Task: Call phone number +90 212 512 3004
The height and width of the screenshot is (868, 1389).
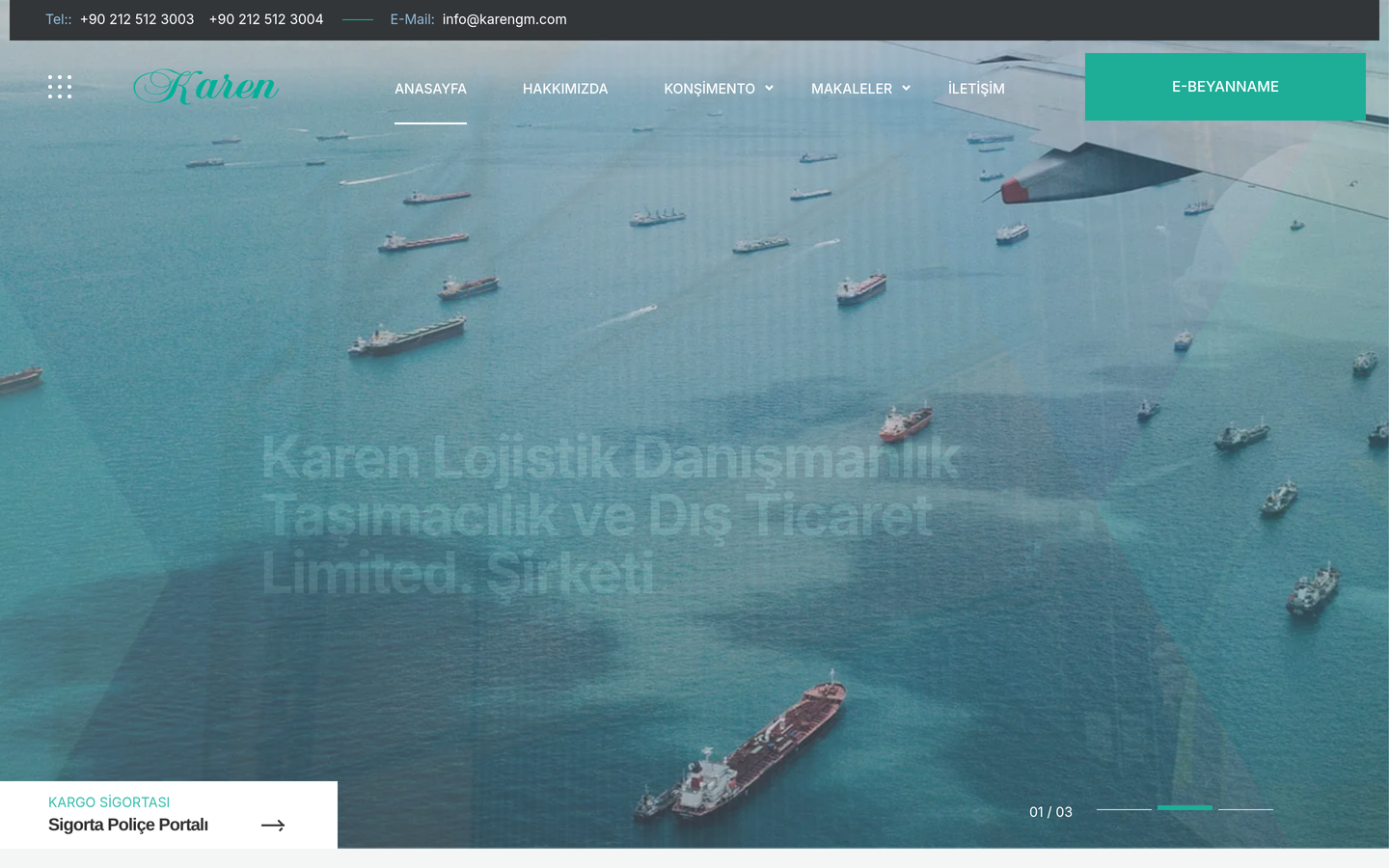Action: point(266,19)
